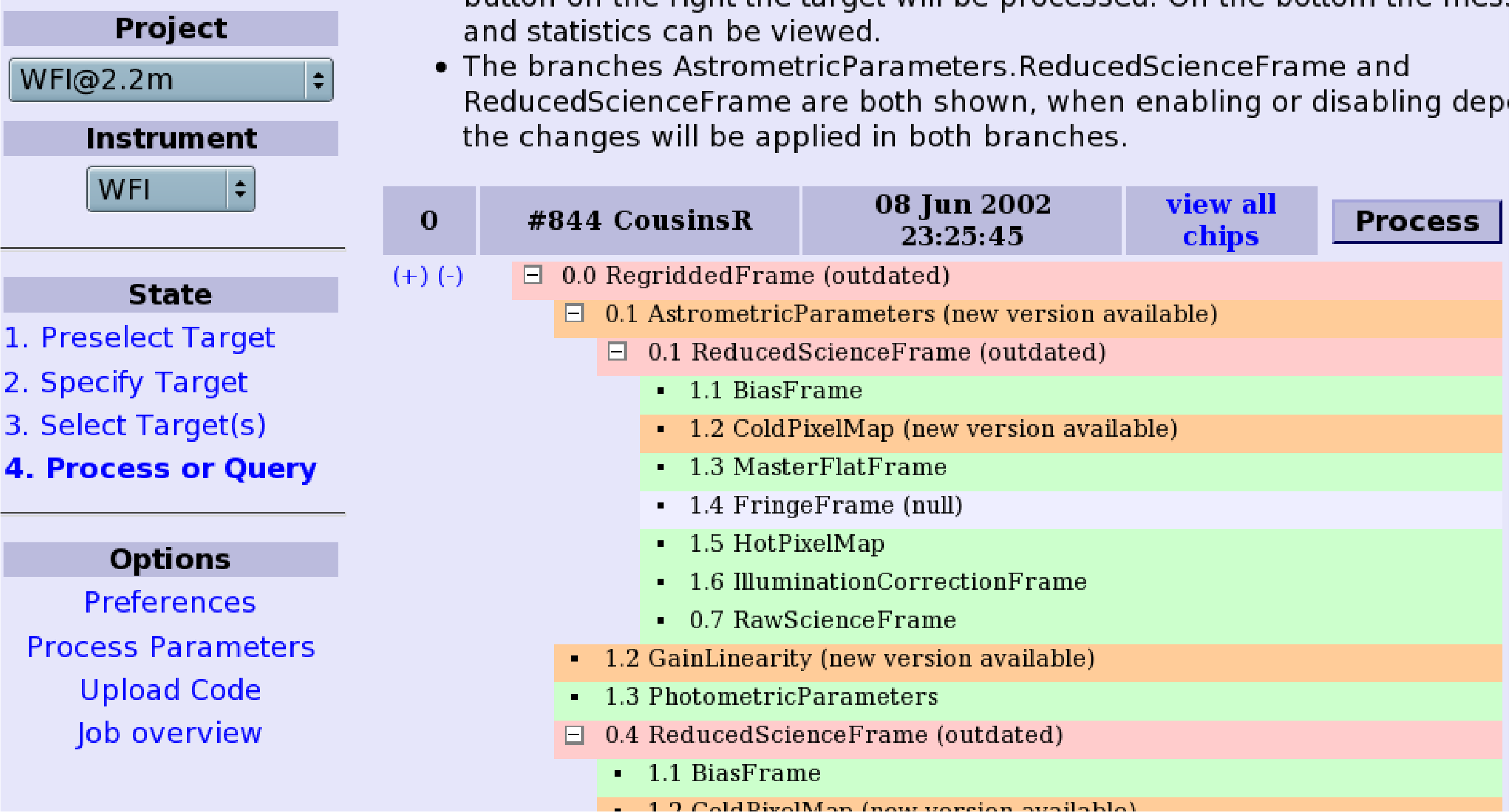Open the Preferences option

click(x=170, y=602)
